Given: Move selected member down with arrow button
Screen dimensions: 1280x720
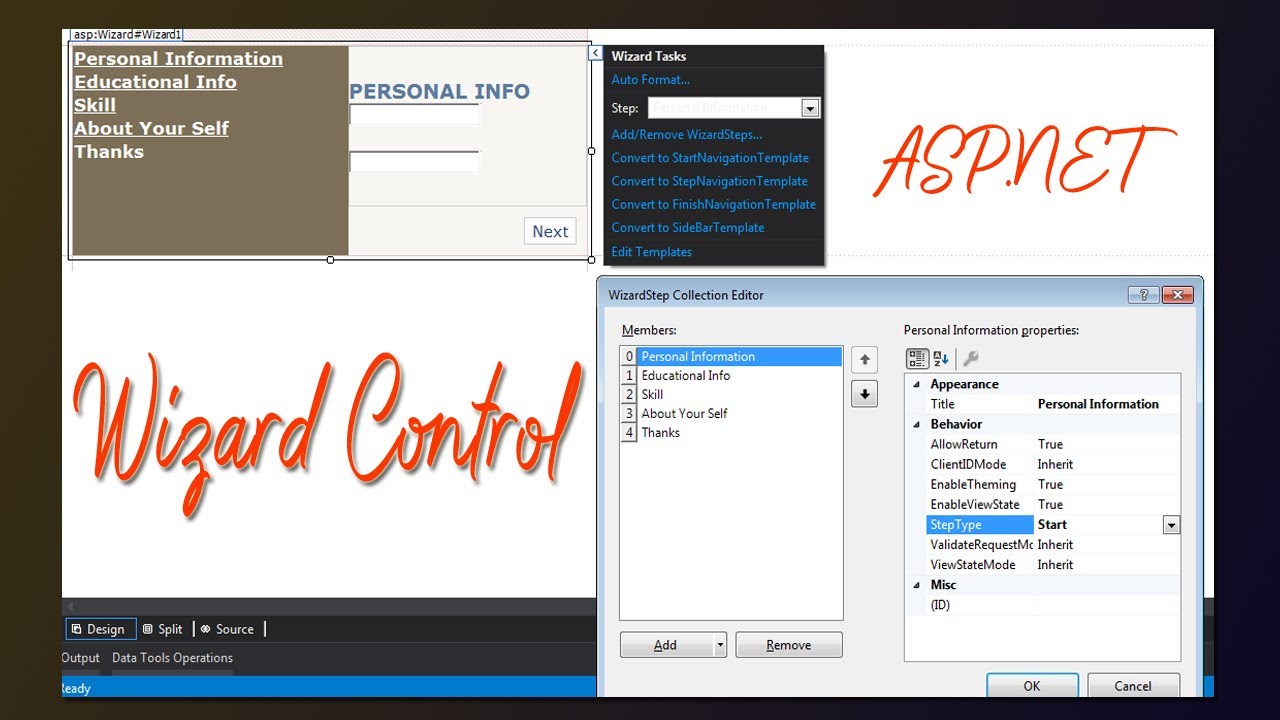Looking at the screenshot, I should (864, 394).
